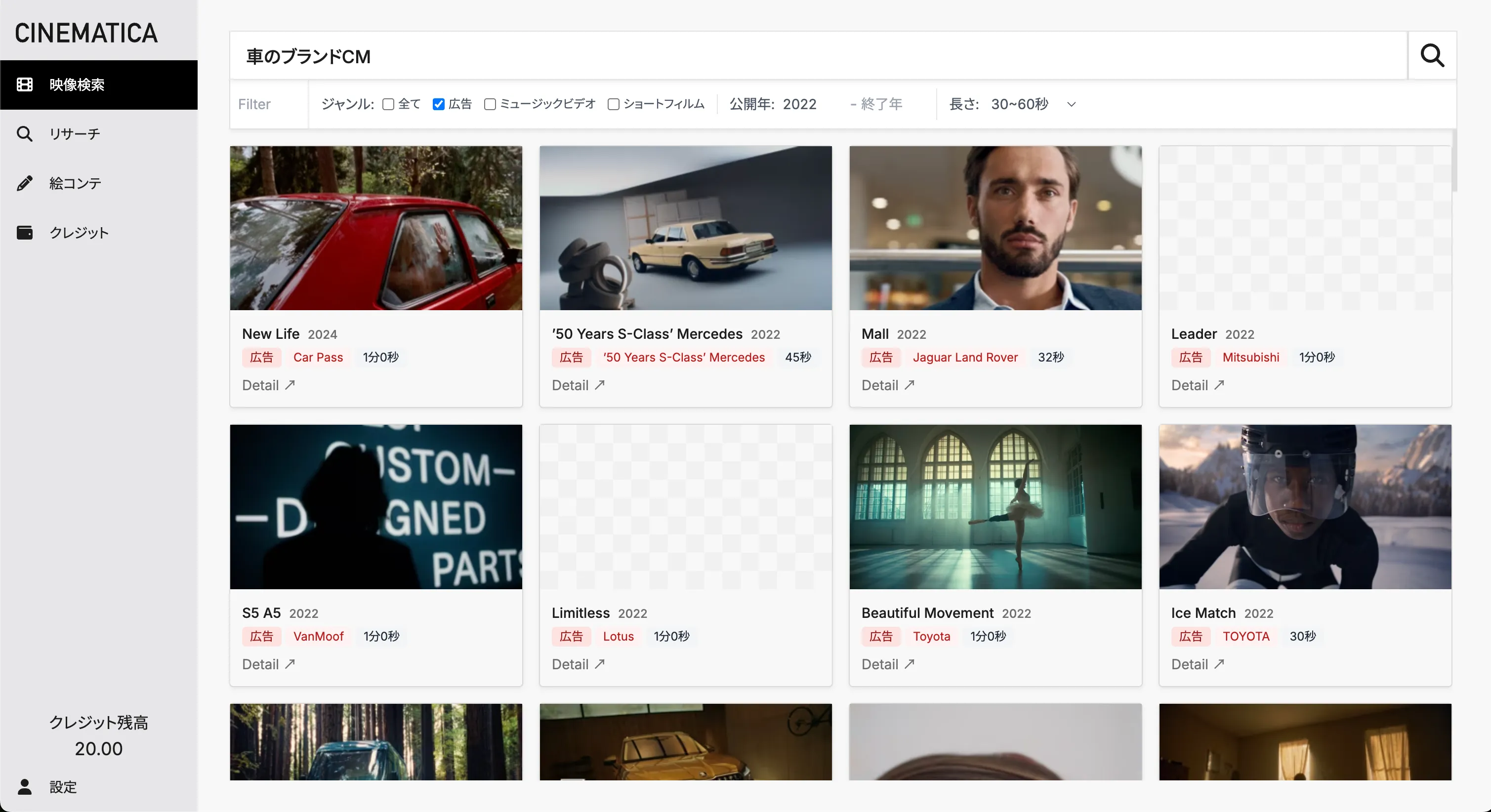The width and height of the screenshot is (1491, 812).
Task: Click the search icon beside リサーチ
Action: [x=24, y=134]
